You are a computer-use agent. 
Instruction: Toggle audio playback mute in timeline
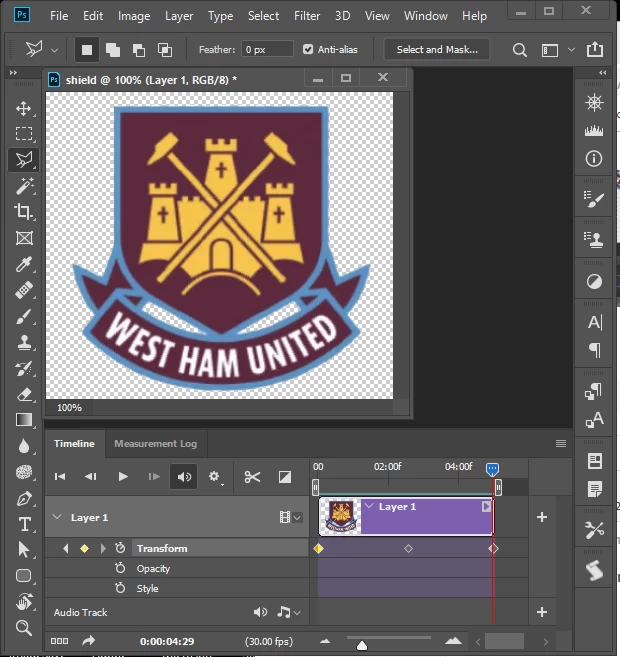pyautogui.click(x=184, y=477)
